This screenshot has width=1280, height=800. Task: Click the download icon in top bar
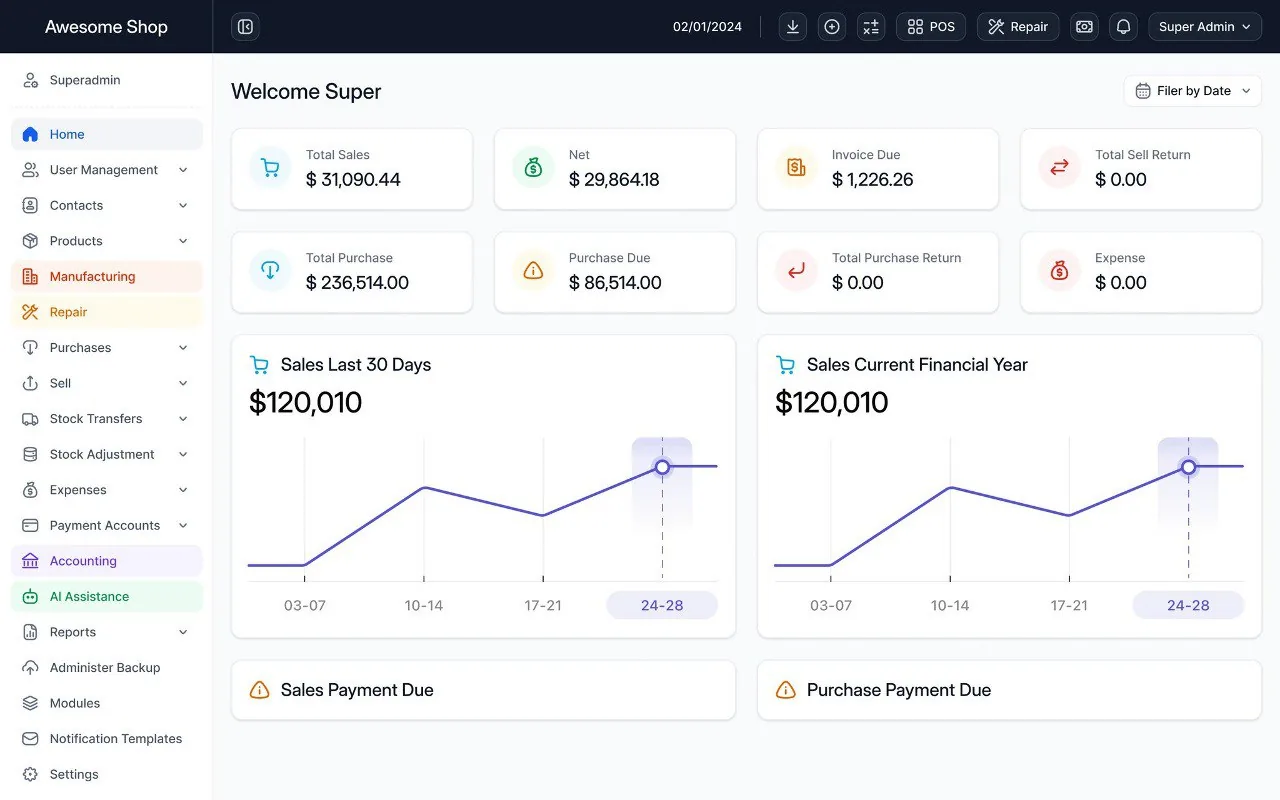click(x=793, y=27)
